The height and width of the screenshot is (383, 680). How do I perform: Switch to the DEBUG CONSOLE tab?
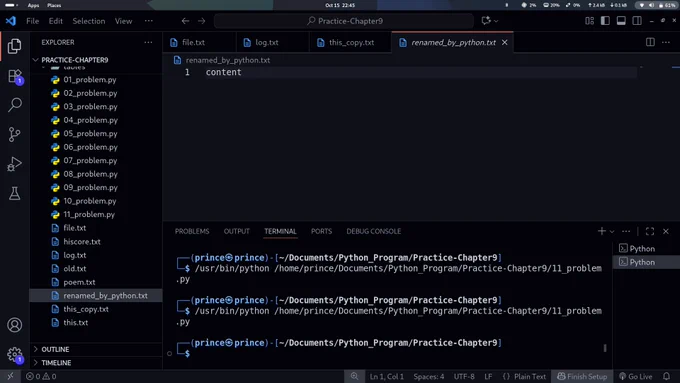pyautogui.click(x=373, y=231)
